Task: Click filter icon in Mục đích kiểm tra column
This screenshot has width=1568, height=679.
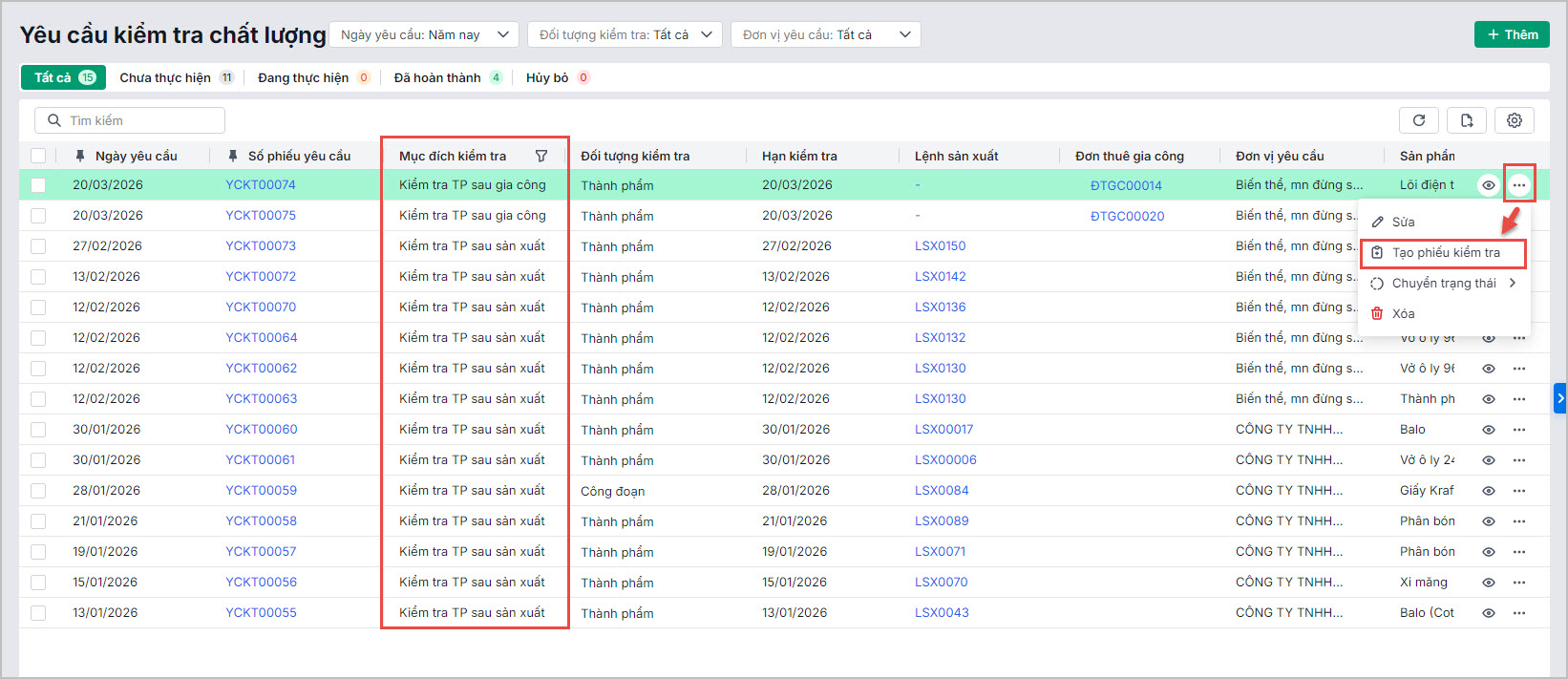Action: click(541, 156)
